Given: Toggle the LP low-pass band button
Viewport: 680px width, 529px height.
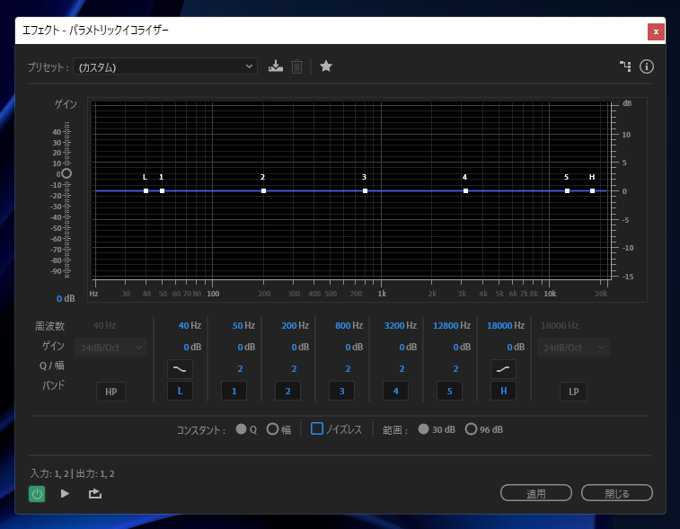Looking at the screenshot, I should (573, 392).
